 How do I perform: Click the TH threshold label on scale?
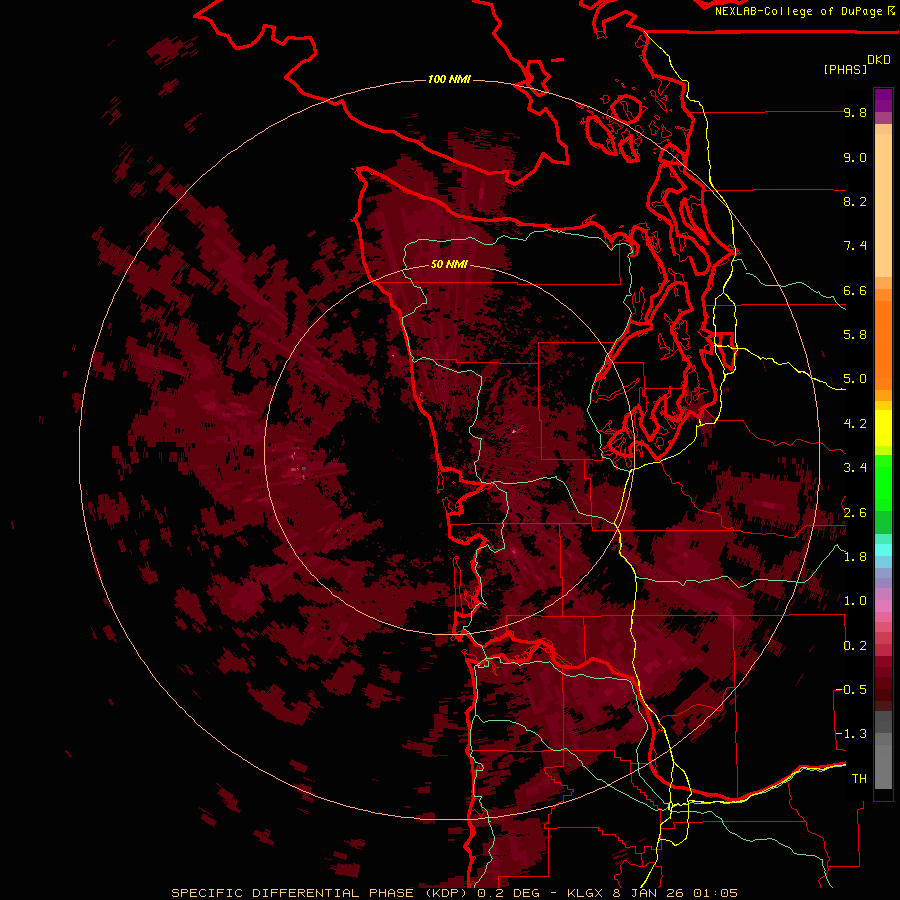click(x=859, y=779)
